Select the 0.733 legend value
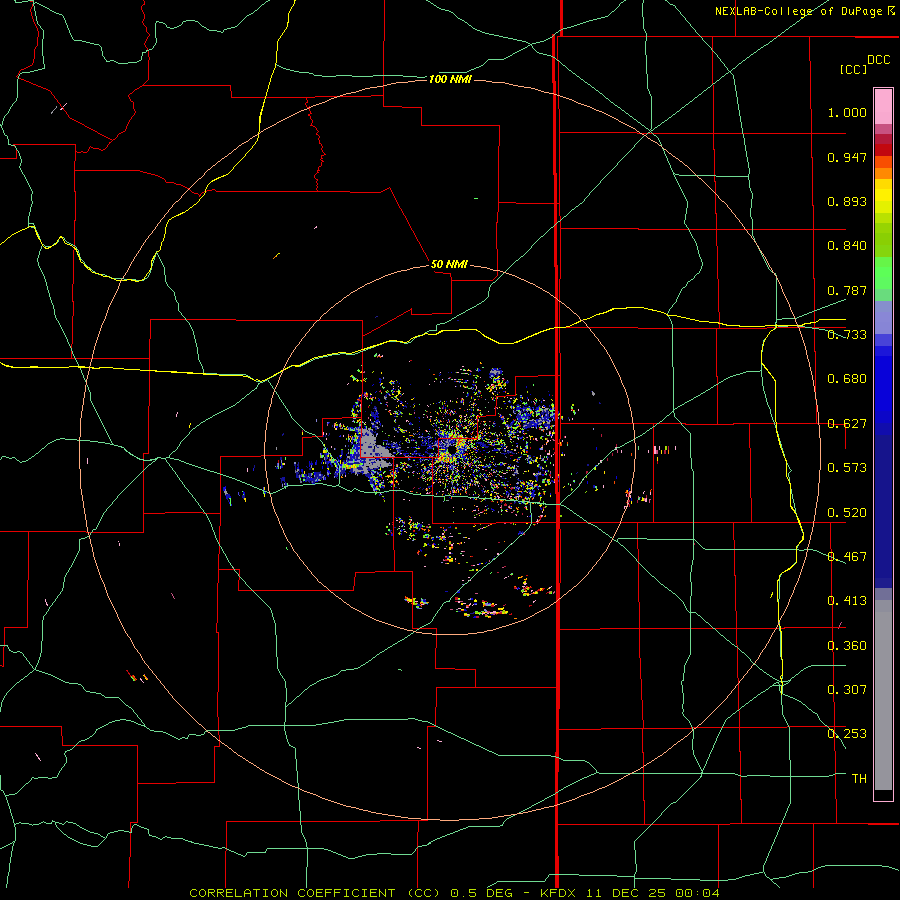 coord(847,335)
